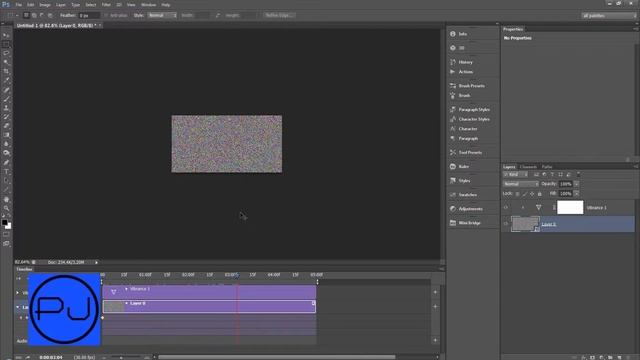This screenshot has height=360, width=640.
Task: Select the Eyedropper tool
Action: point(6,80)
